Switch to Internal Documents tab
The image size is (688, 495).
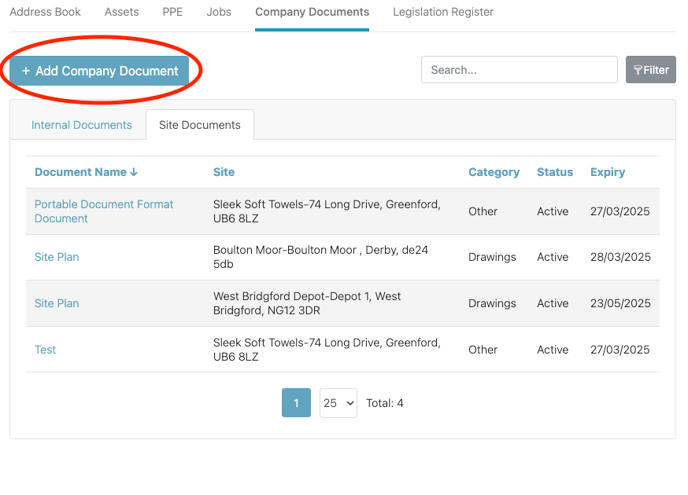coord(82,125)
